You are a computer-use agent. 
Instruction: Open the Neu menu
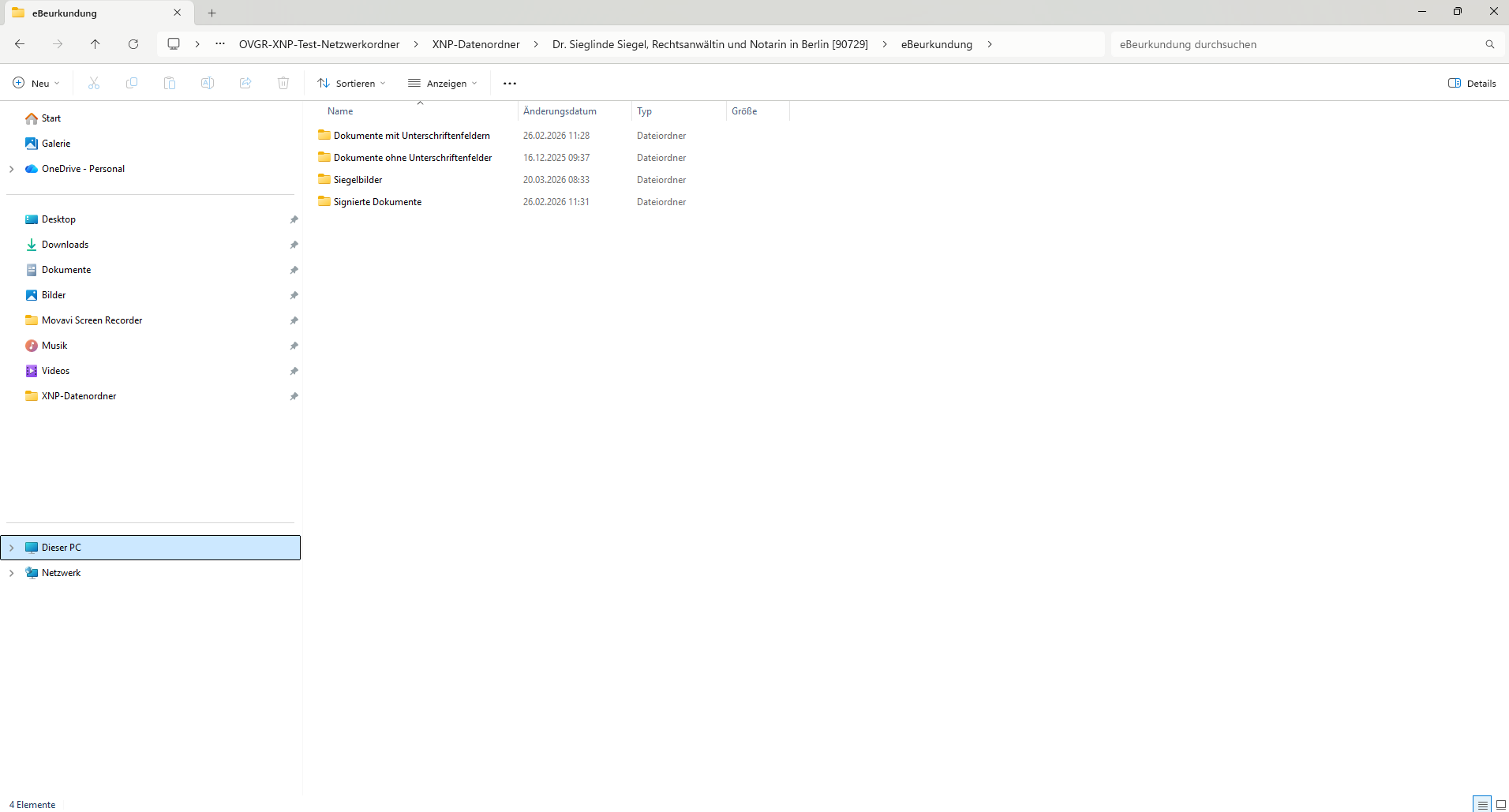pos(36,83)
